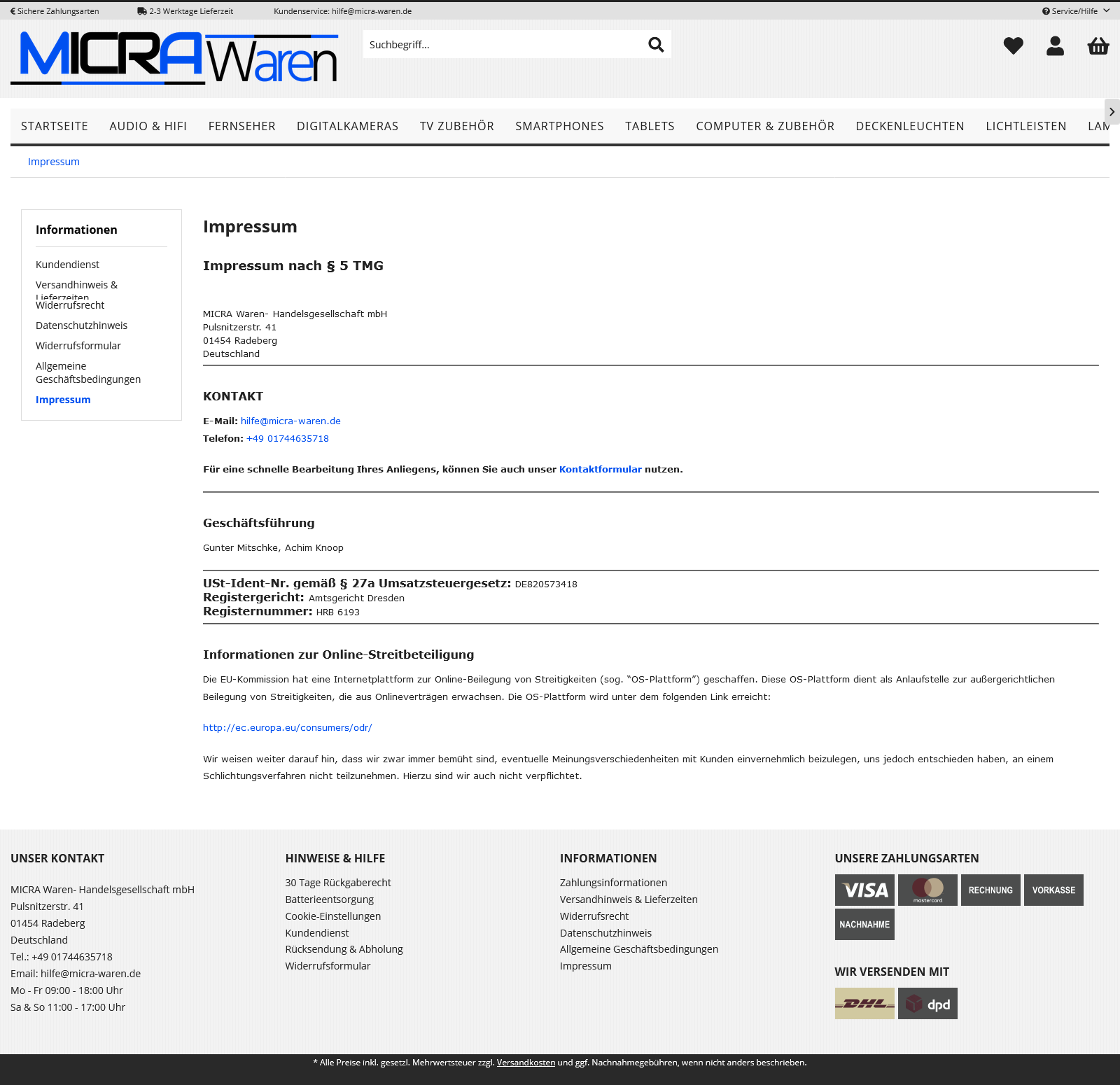Expand the Service/Hilfe dropdown
The width and height of the screenshot is (1120, 1085).
coord(1076,11)
